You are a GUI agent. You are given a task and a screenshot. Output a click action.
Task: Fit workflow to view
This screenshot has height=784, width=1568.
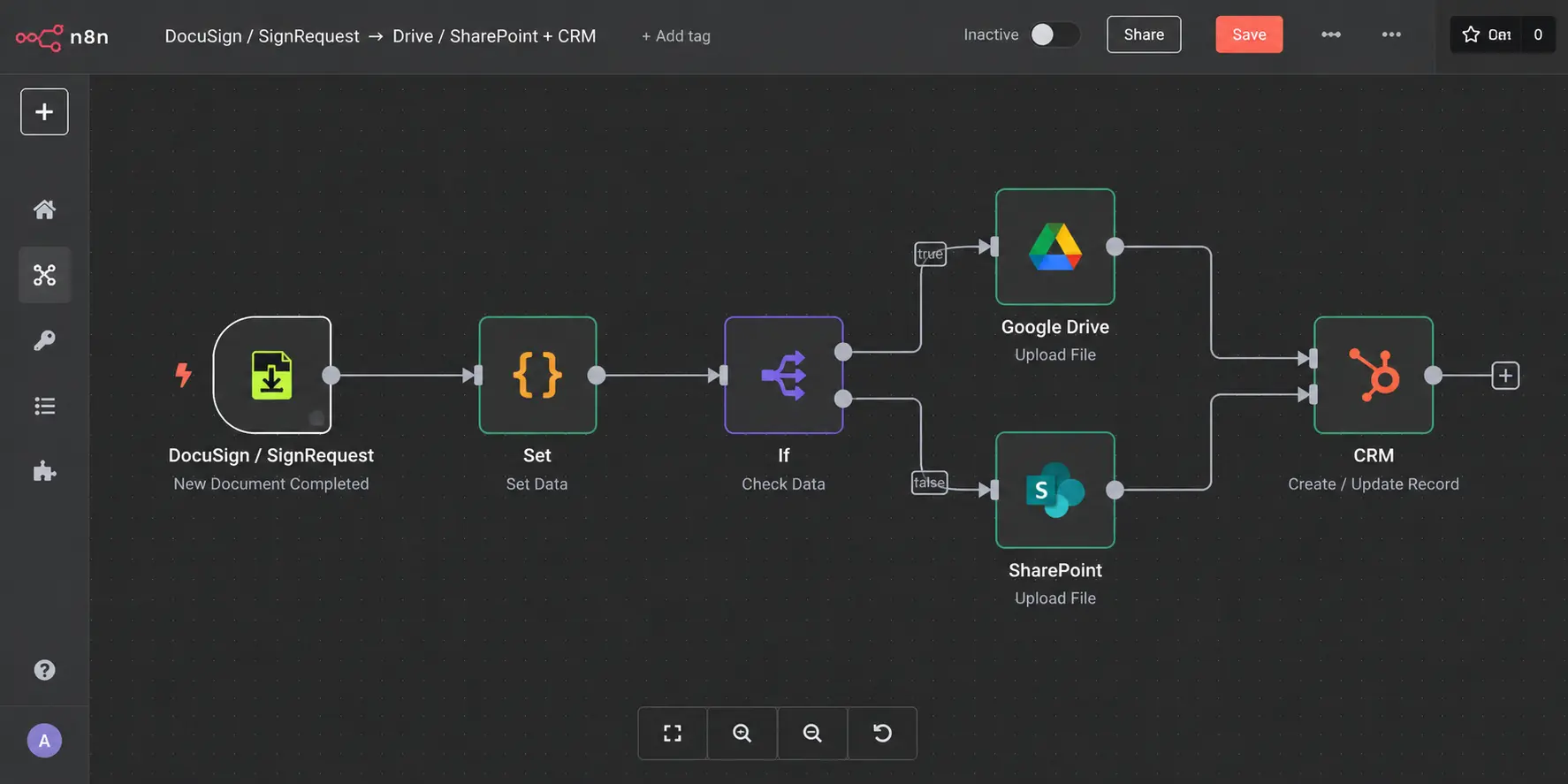(673, 733)
